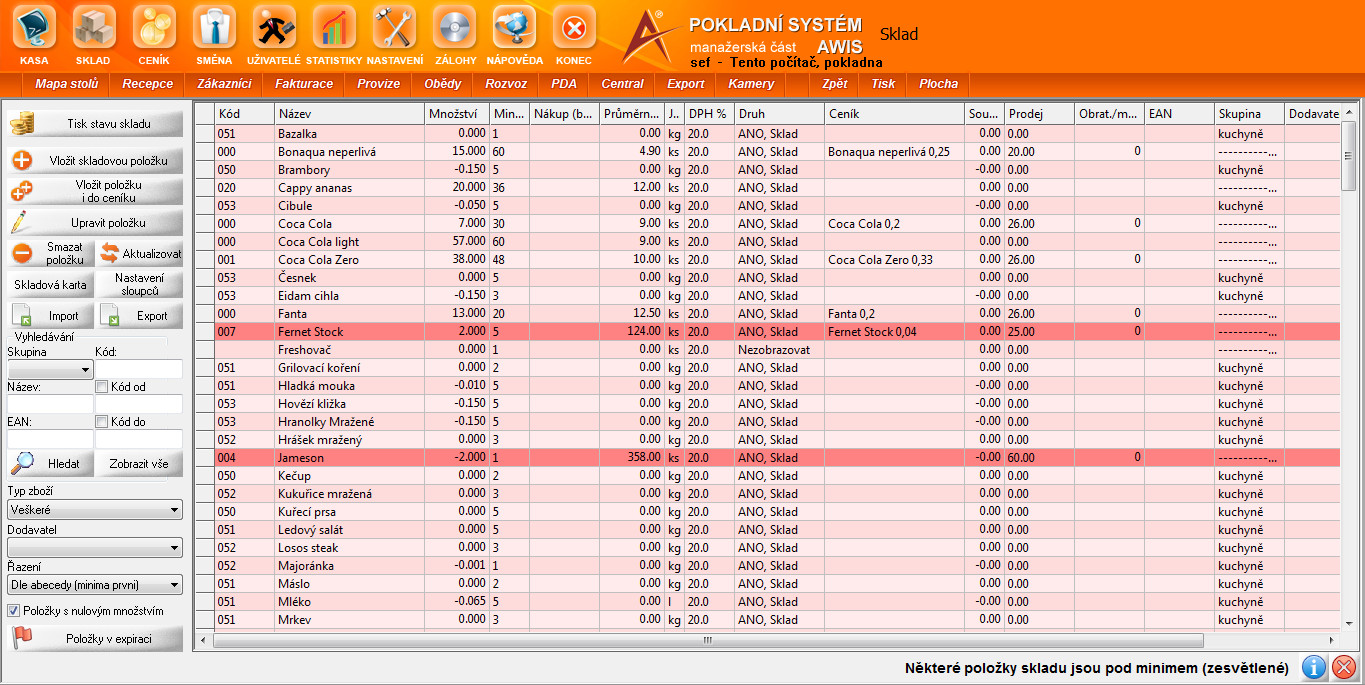Click Vložit skladovou položku button

coord(95,160)
